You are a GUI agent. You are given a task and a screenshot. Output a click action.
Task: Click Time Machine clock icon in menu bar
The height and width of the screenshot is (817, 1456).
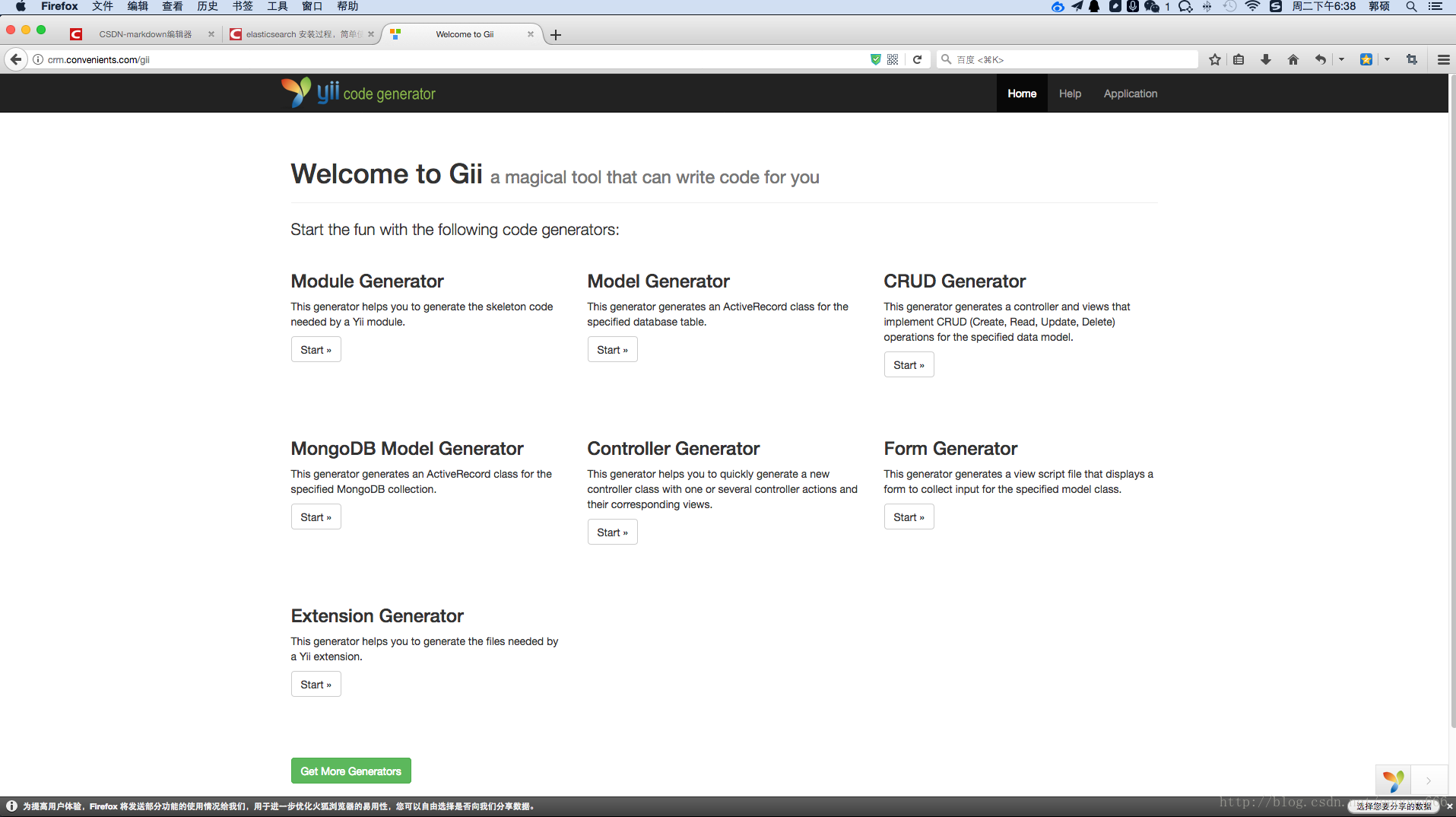[1229, 7]
